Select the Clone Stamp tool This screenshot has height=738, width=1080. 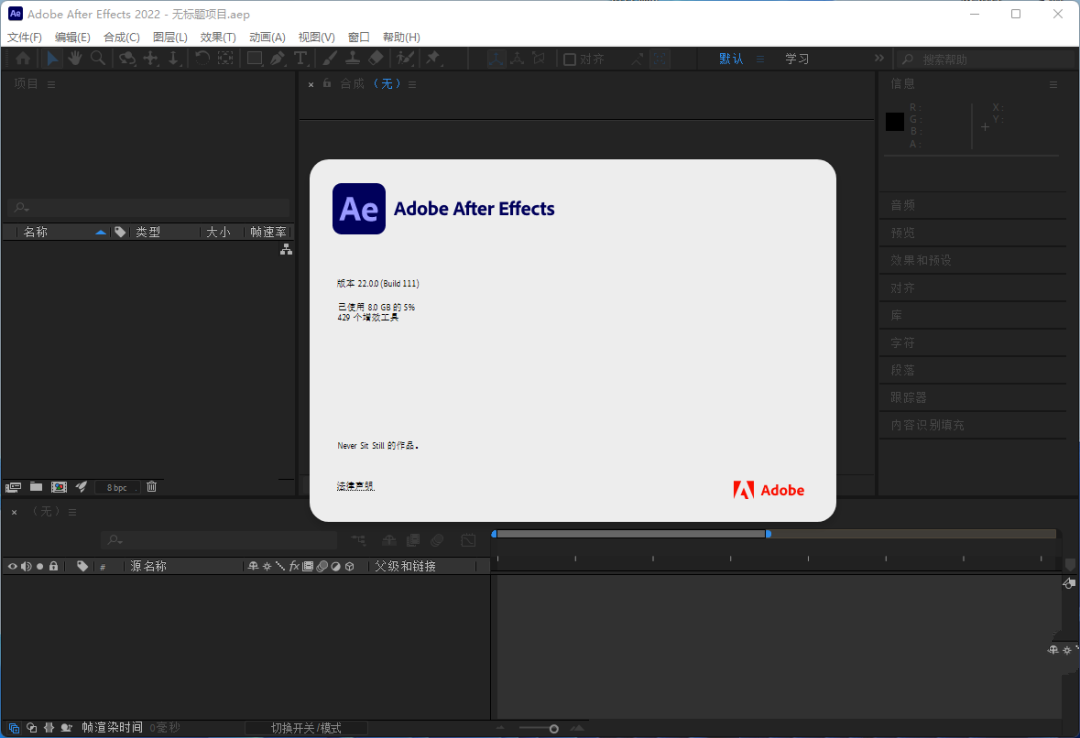(x=353, y=59)
